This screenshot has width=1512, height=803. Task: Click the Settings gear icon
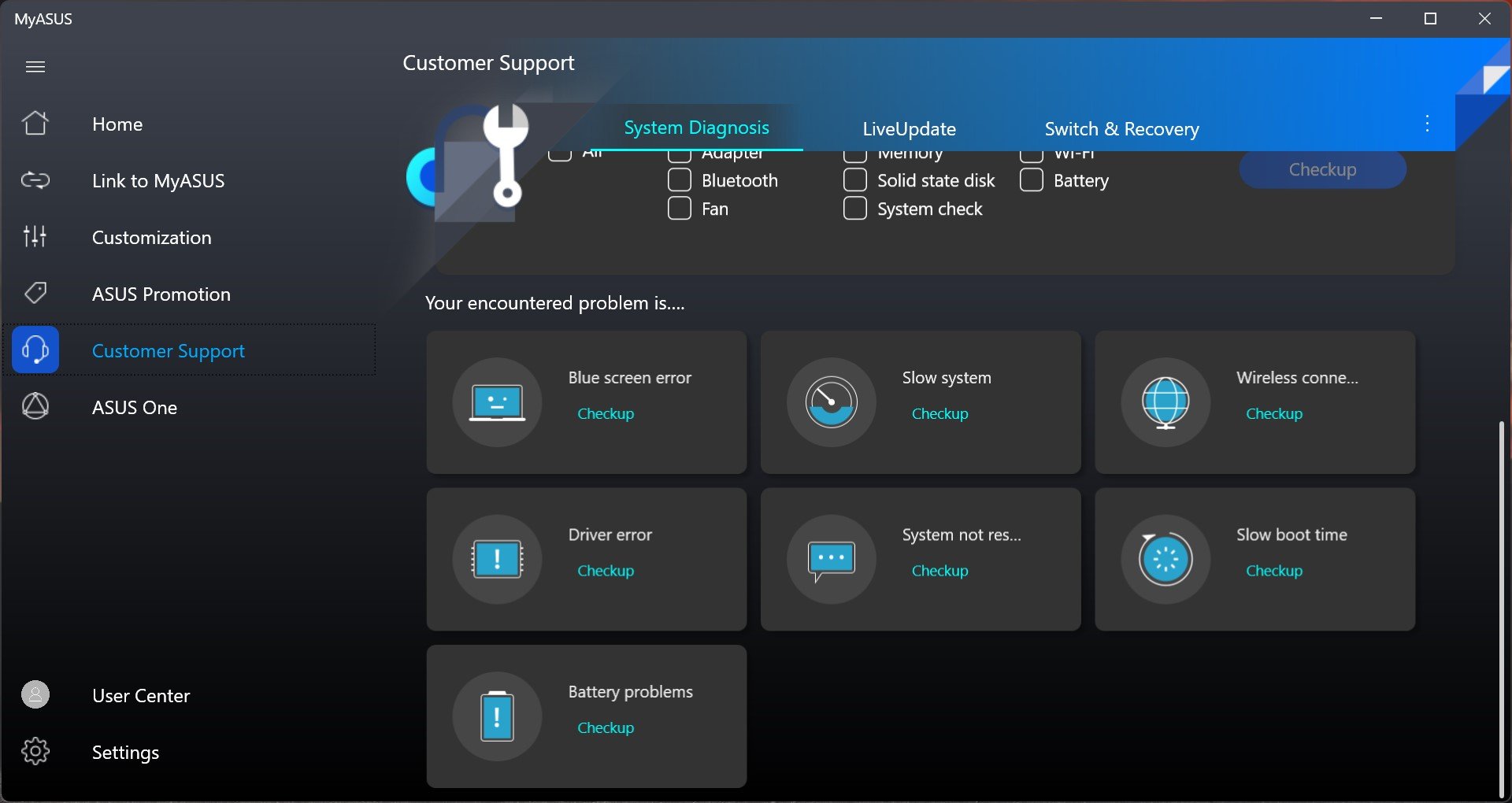(x=35, y=751)
